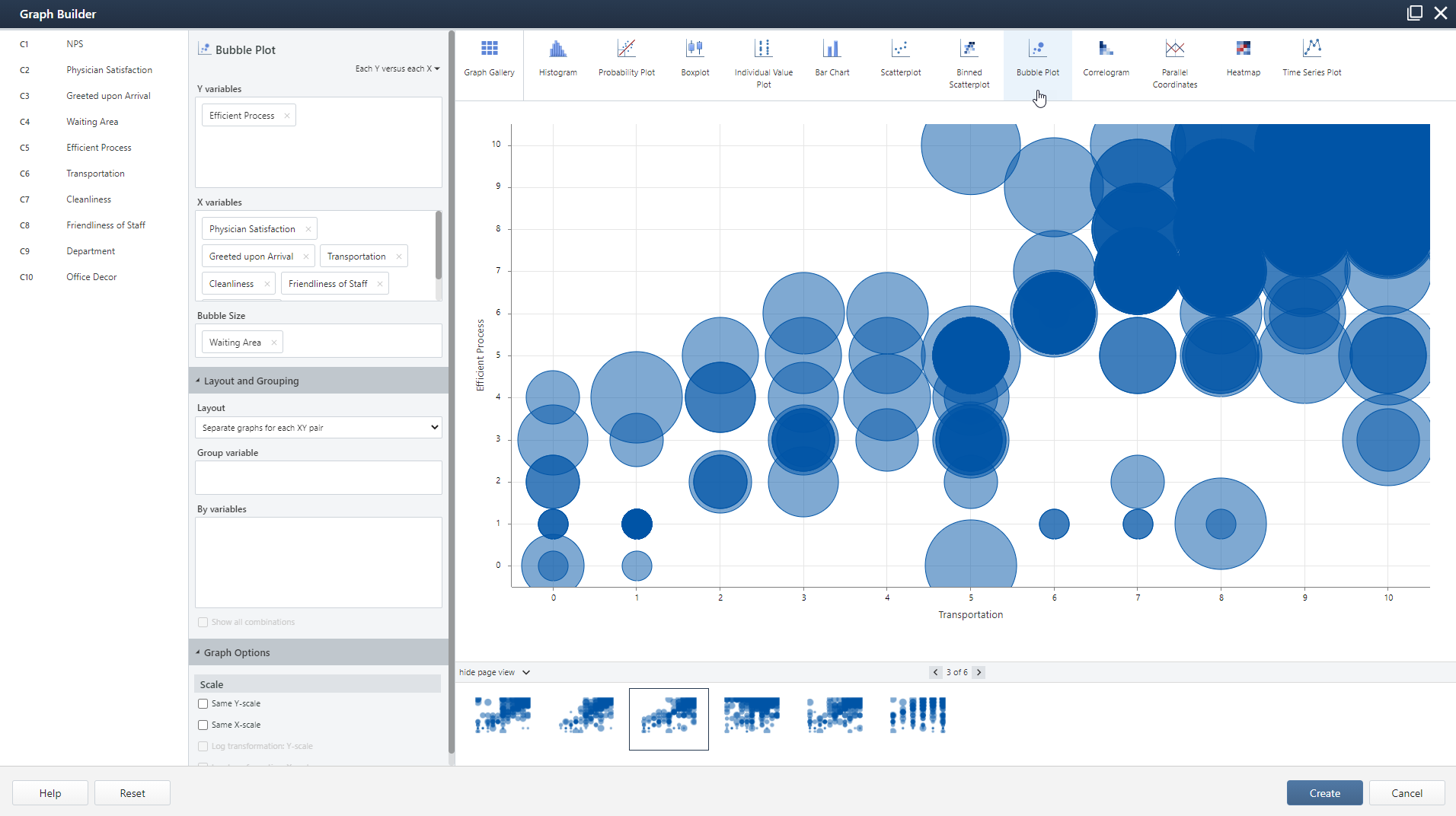
Task: Open the Layout dropdown list
Action: pyautogui.click(x=318, y=428)
